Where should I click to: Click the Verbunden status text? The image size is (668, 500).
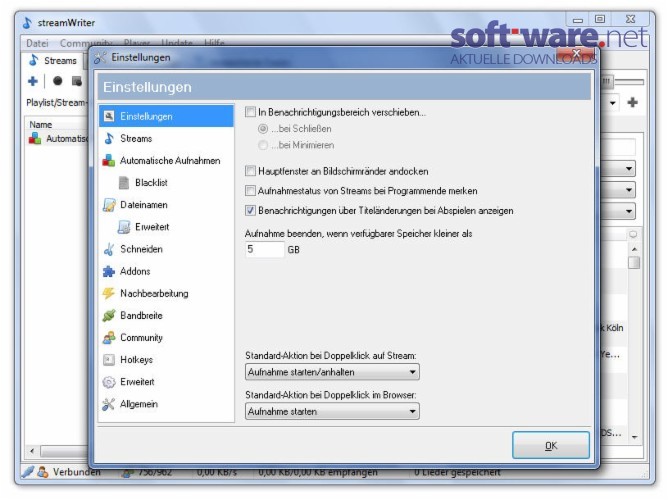[77, 472]
